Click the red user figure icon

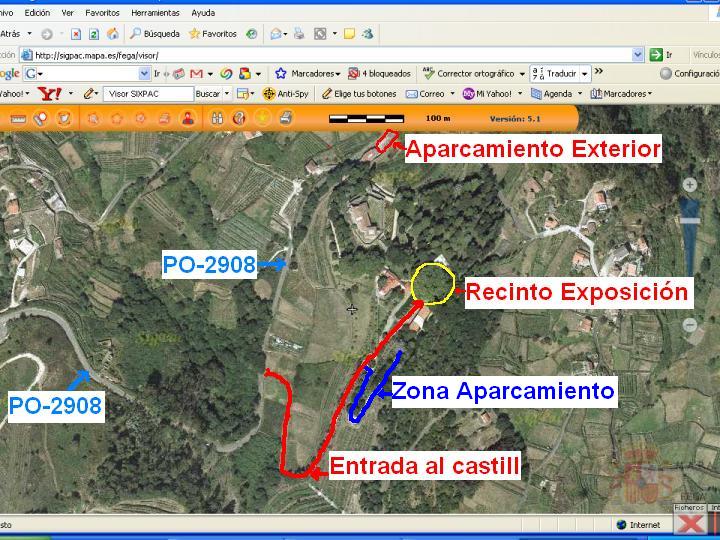pos(187,118)
